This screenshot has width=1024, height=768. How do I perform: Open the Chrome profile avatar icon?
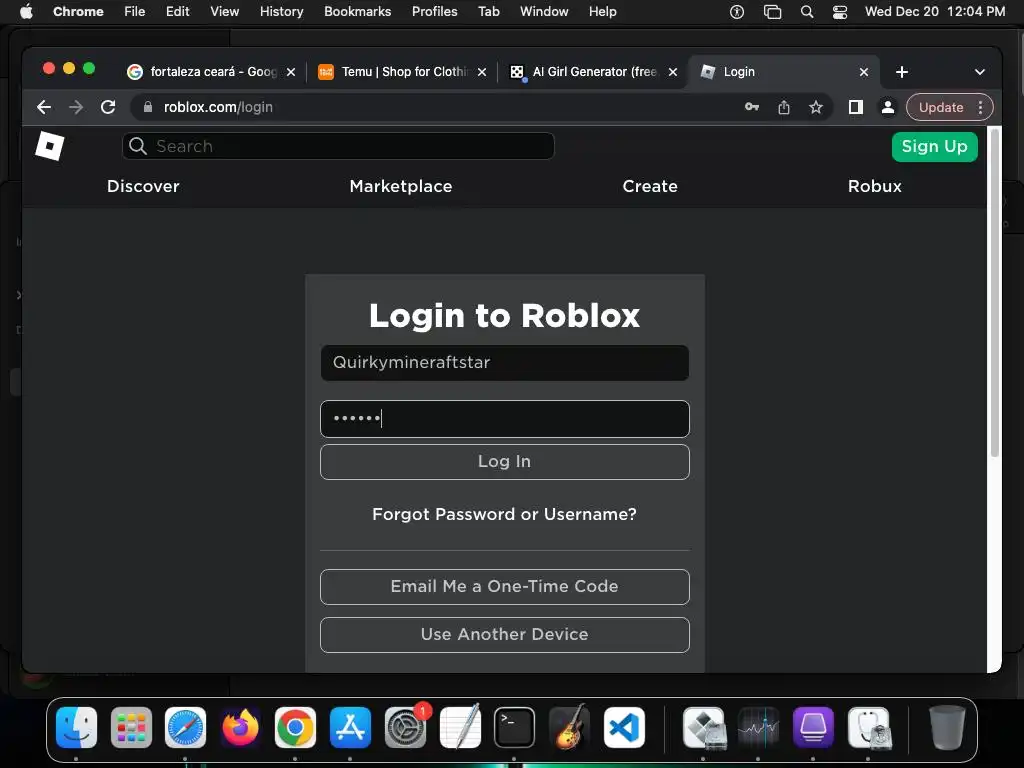point(888,107)
